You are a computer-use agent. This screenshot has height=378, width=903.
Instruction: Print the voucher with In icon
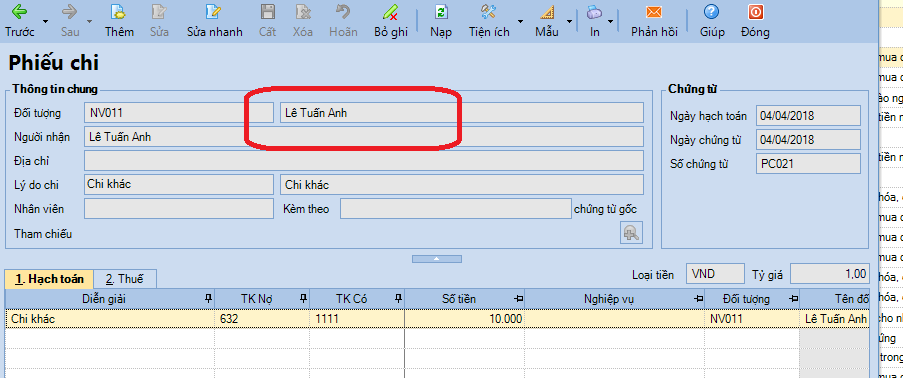tap(594, 12)
